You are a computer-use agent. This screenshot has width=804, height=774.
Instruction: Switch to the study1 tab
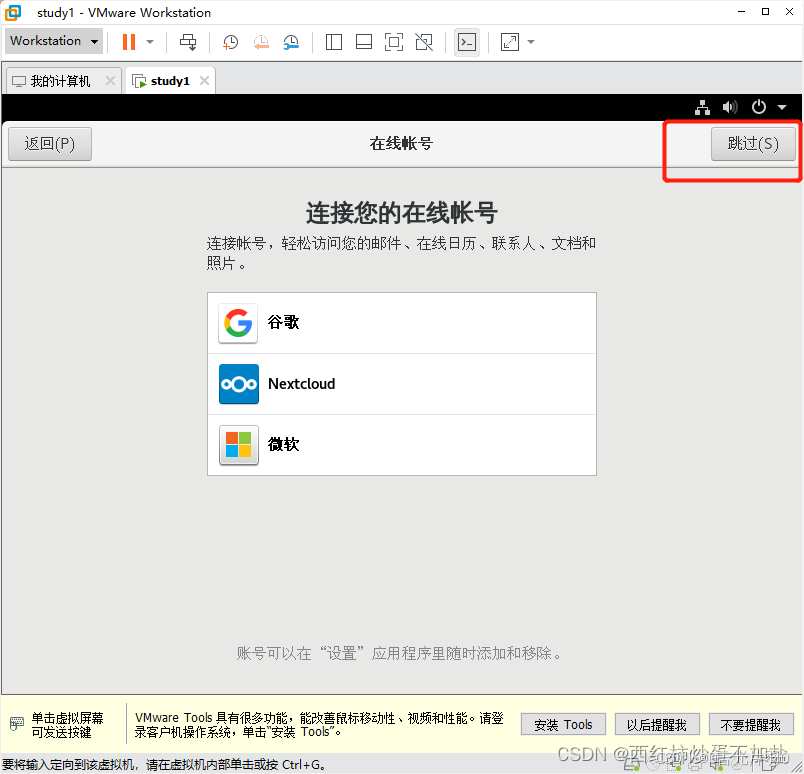[170, 81]
